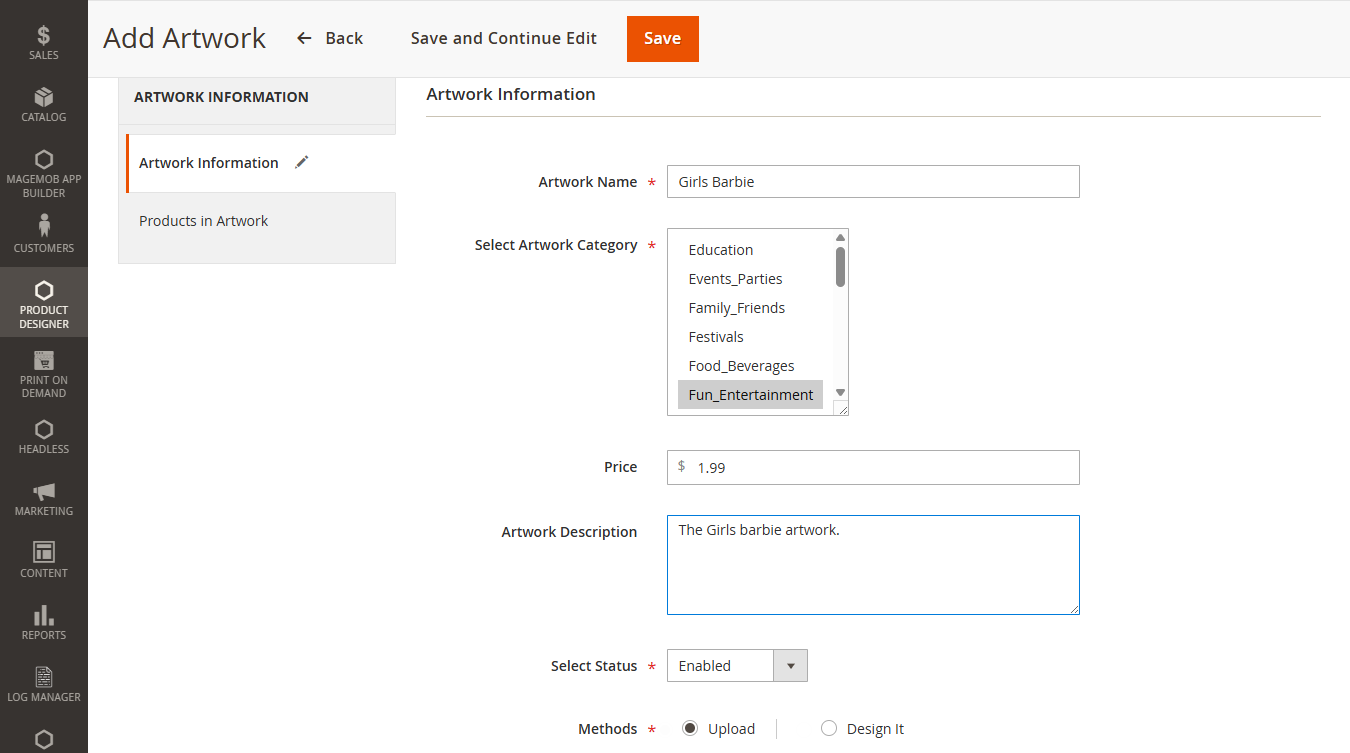Choose Education in the category list
Image resolution: width=1350 pixels, height=753 pixels.
[x=720, y=250]
